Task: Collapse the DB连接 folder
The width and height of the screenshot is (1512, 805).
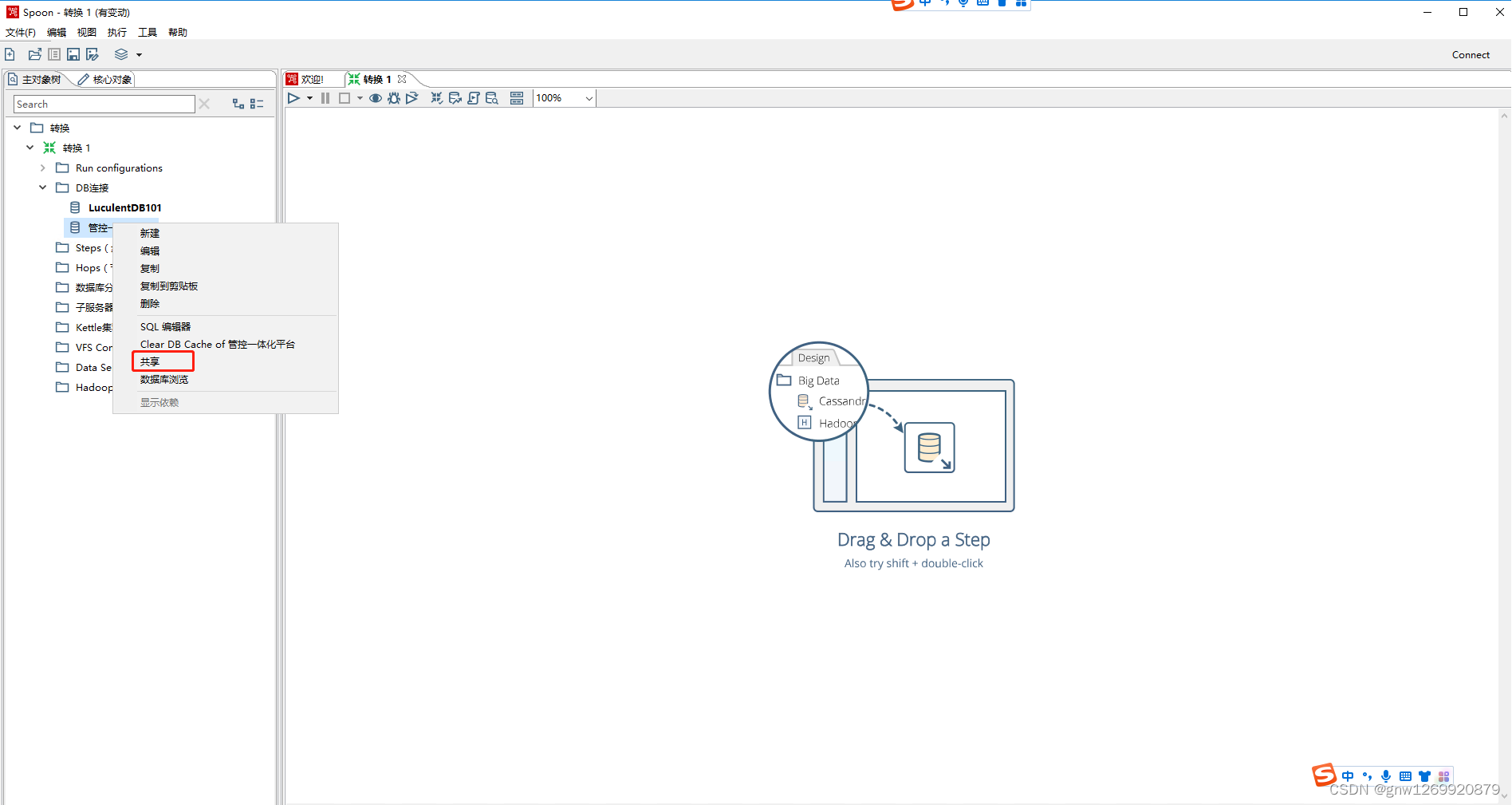Action: coord(42,187)
